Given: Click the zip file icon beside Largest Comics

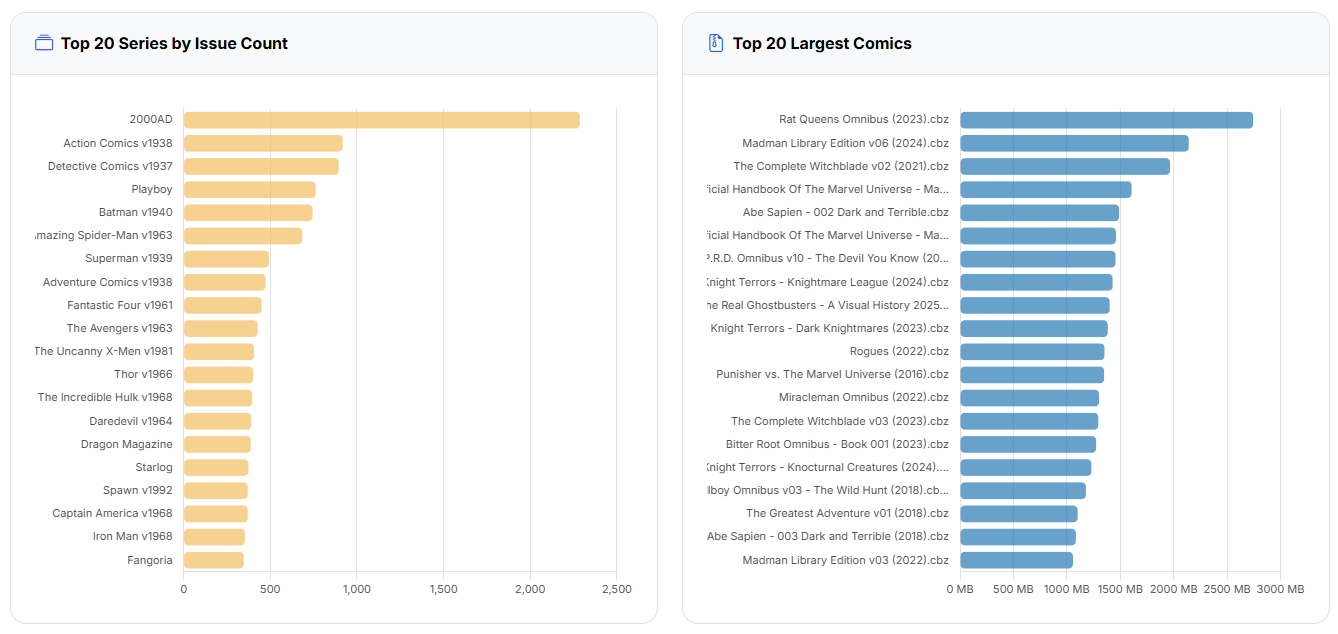Looking at the screenshot, I should coord(715,43).
